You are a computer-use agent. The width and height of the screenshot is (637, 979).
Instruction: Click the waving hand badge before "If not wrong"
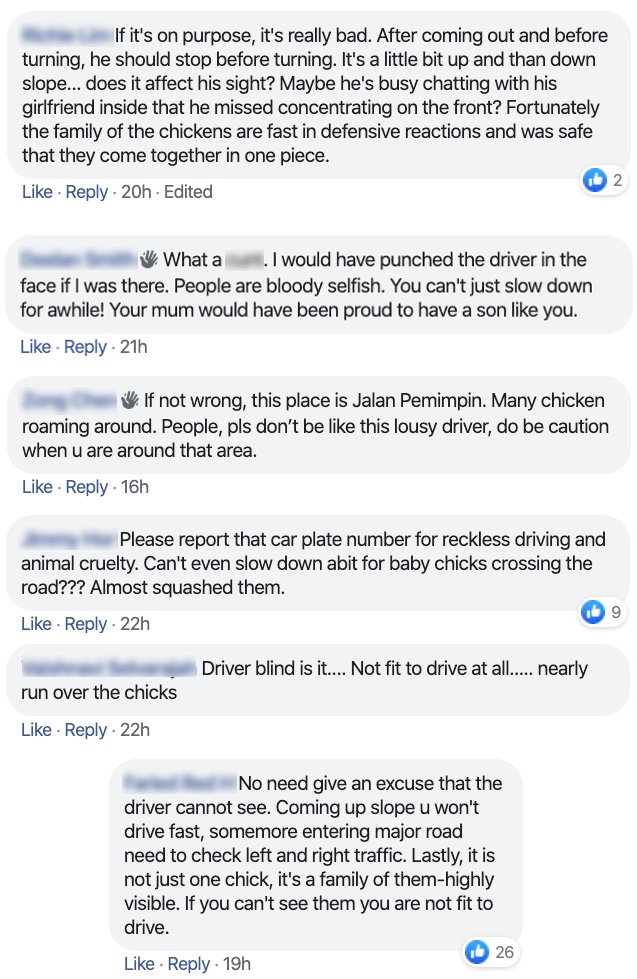click(x=130, y=400)
